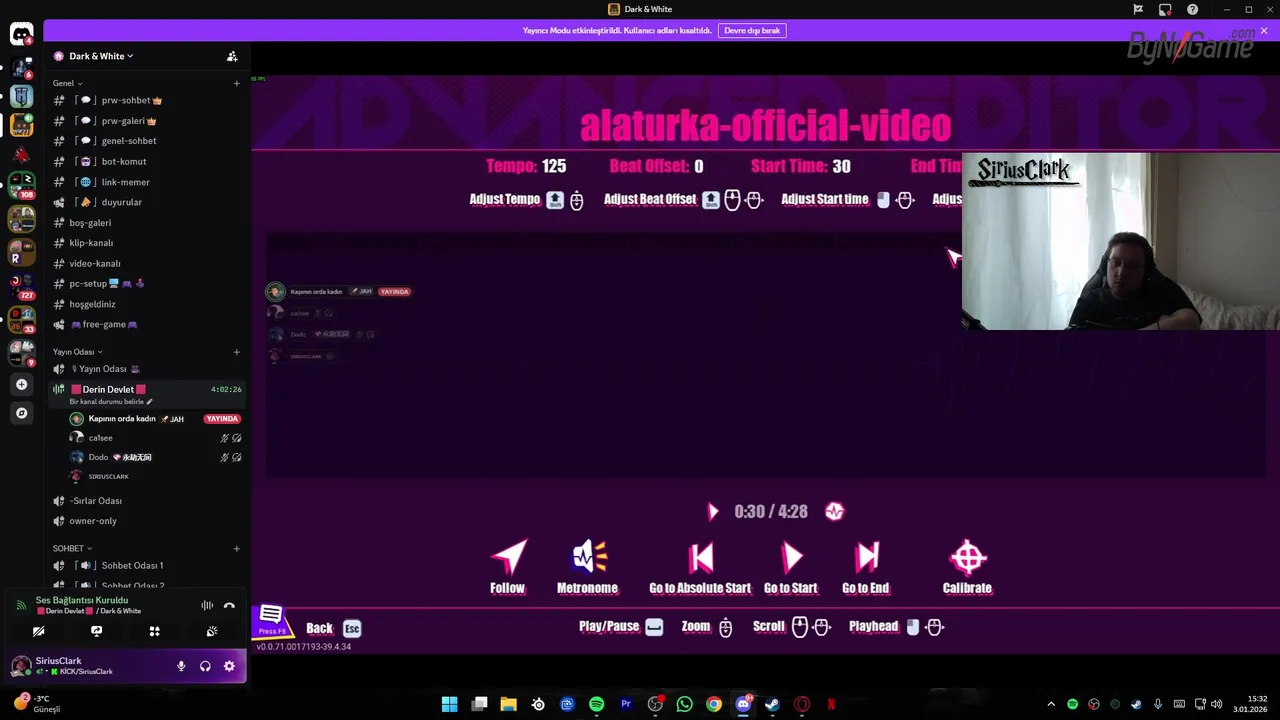Viewport: 1280px width, 720px height.
Task: Click Ses Bağlantısı Kuruldu status text
Action: (82, 600)
